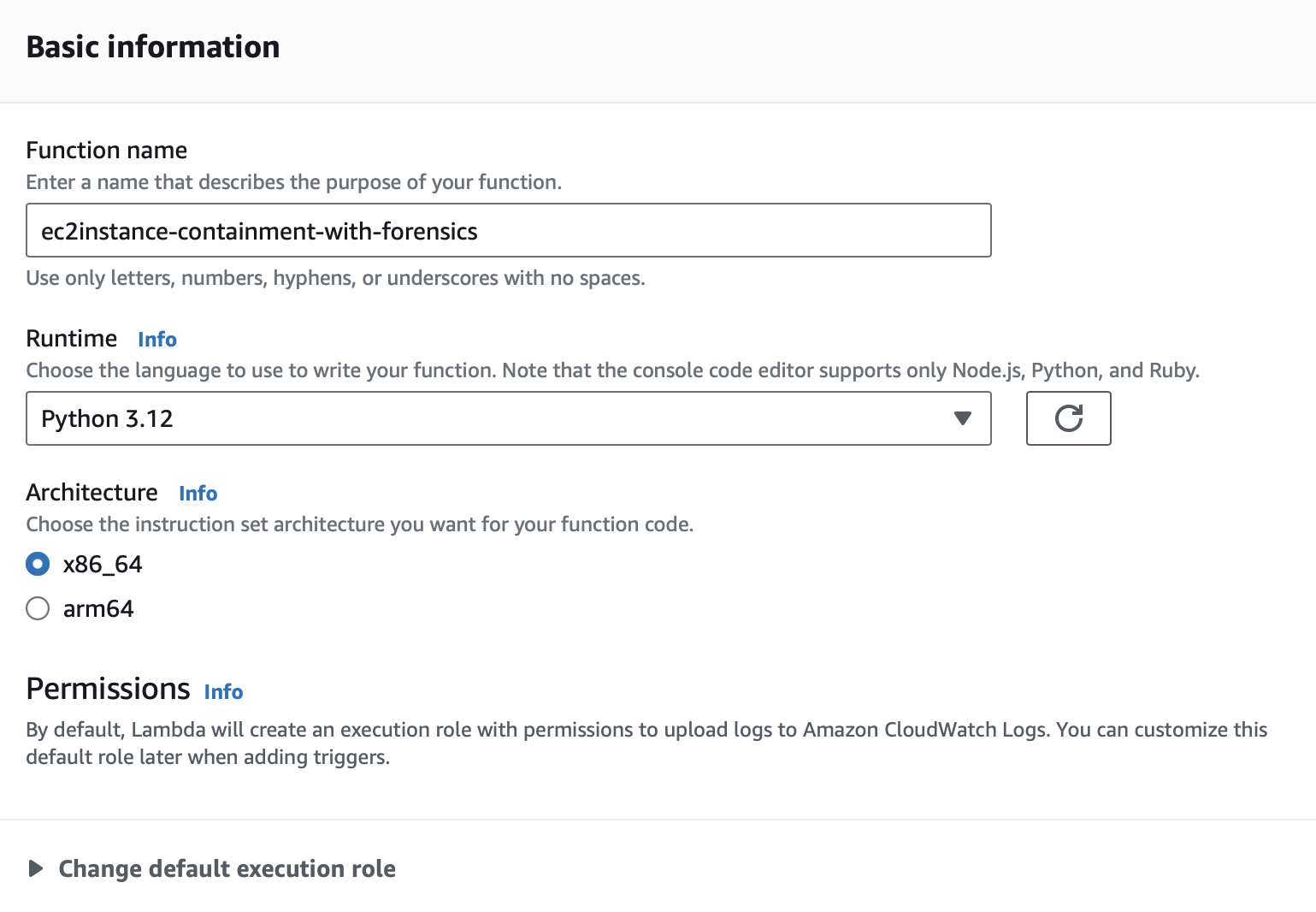The height and width of the screenshot is (912, 1316).
Task: Open the Info link next to Permissions
Action: coord(223,692)
